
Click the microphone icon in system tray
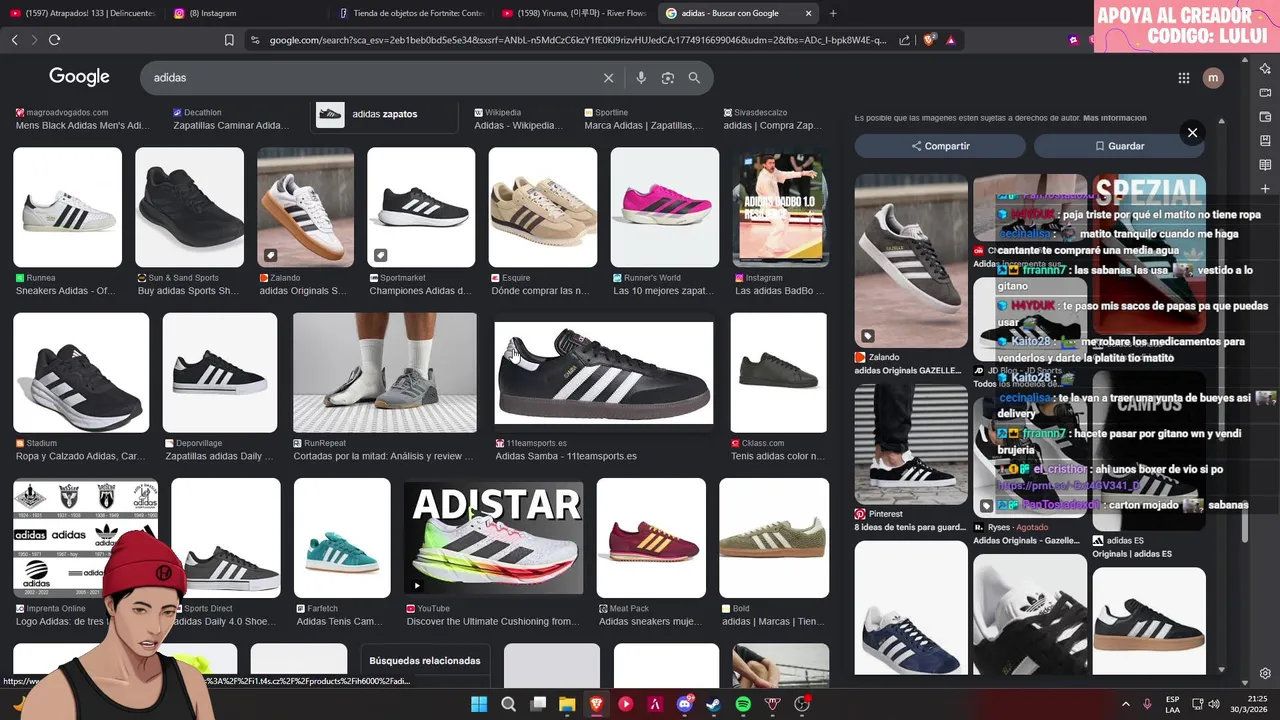pyautogui.click(x=1147, y=704)
